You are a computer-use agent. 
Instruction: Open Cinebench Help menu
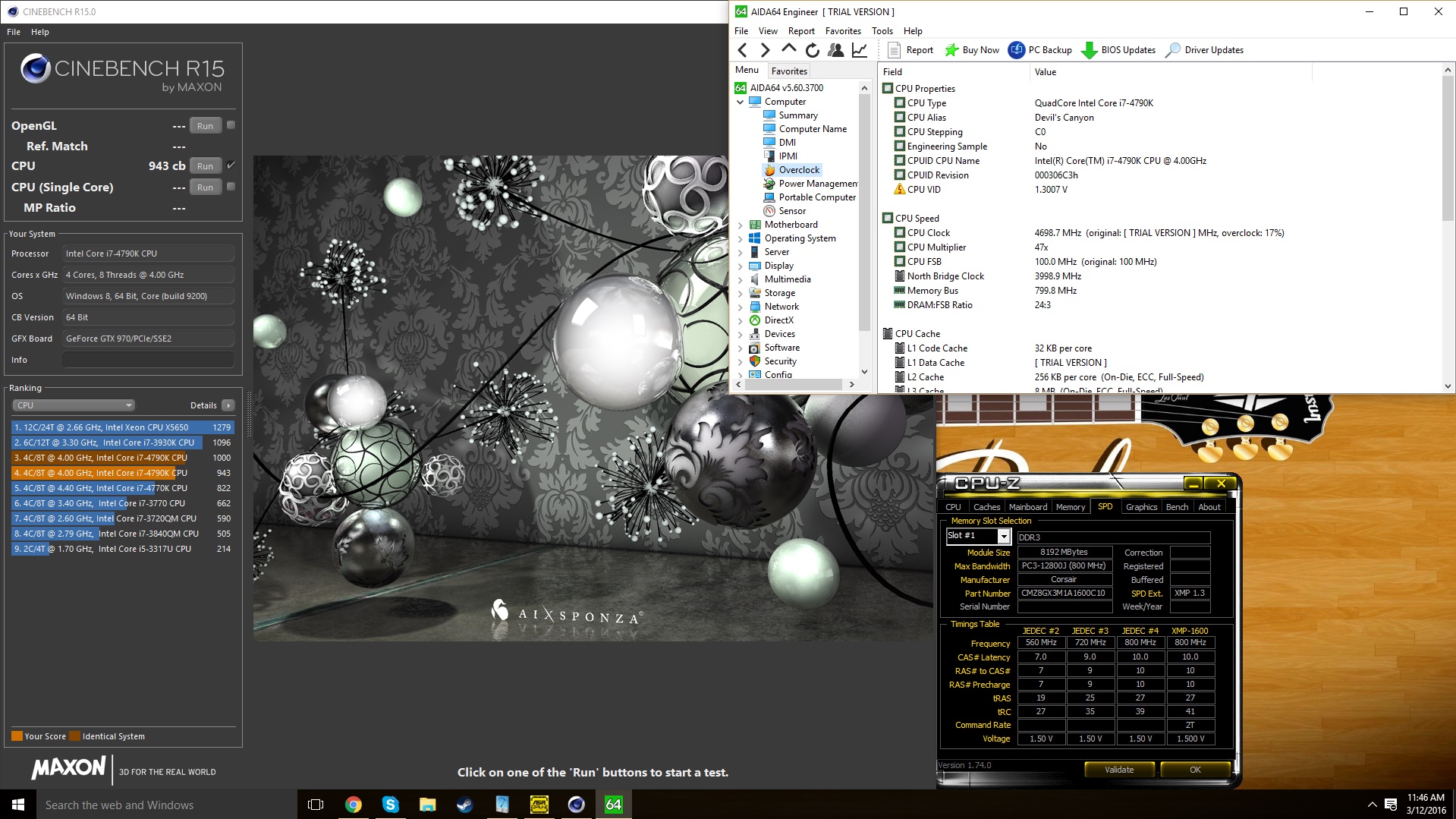[40, 32]
